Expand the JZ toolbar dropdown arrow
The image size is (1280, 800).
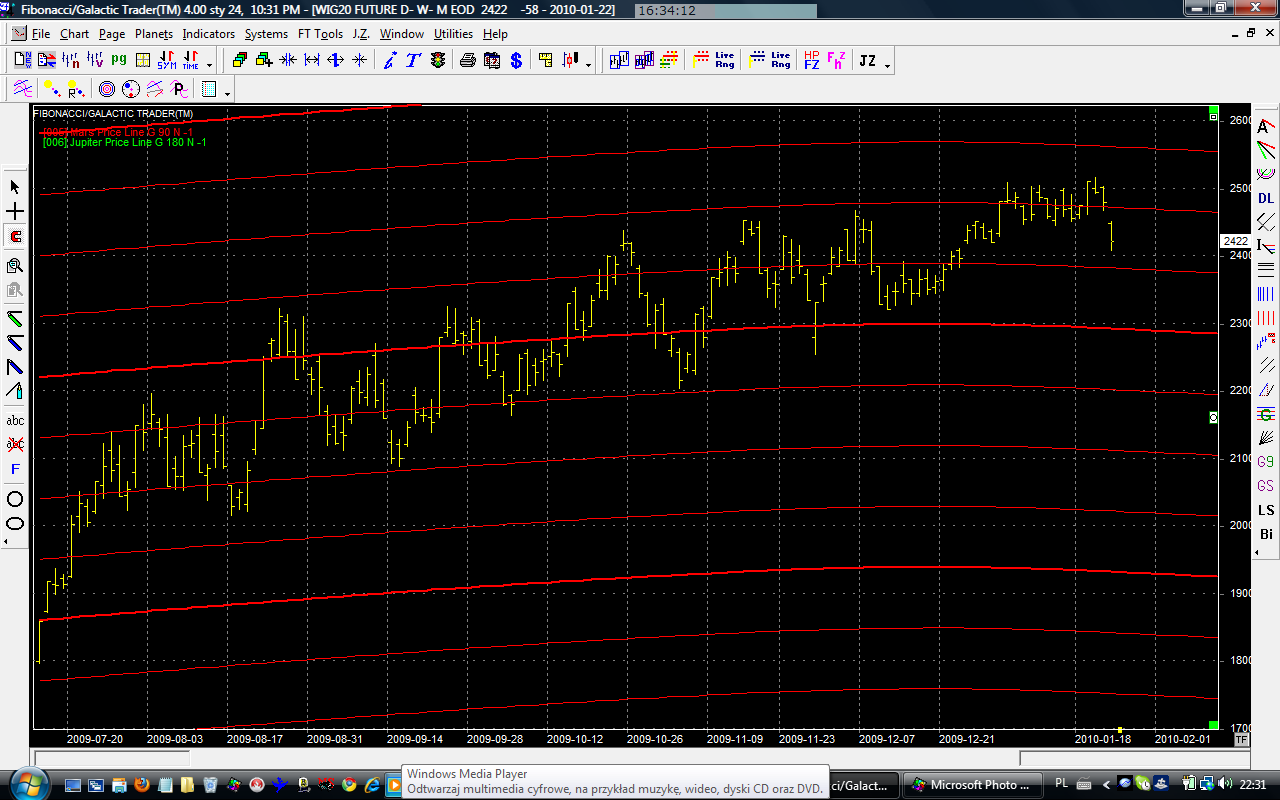click(x=887, y=65)
